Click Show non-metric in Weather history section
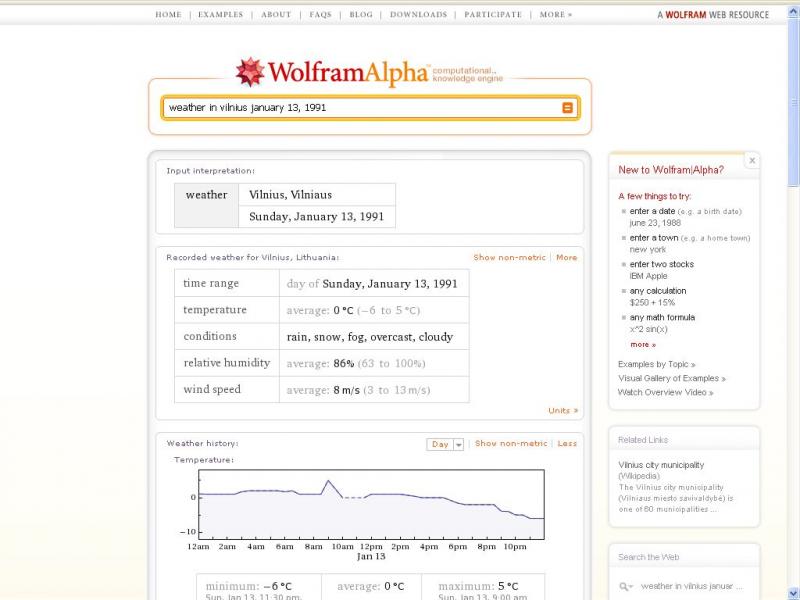Image resolution: width=800 pixels, height=600 pixels. click(511, 443)
